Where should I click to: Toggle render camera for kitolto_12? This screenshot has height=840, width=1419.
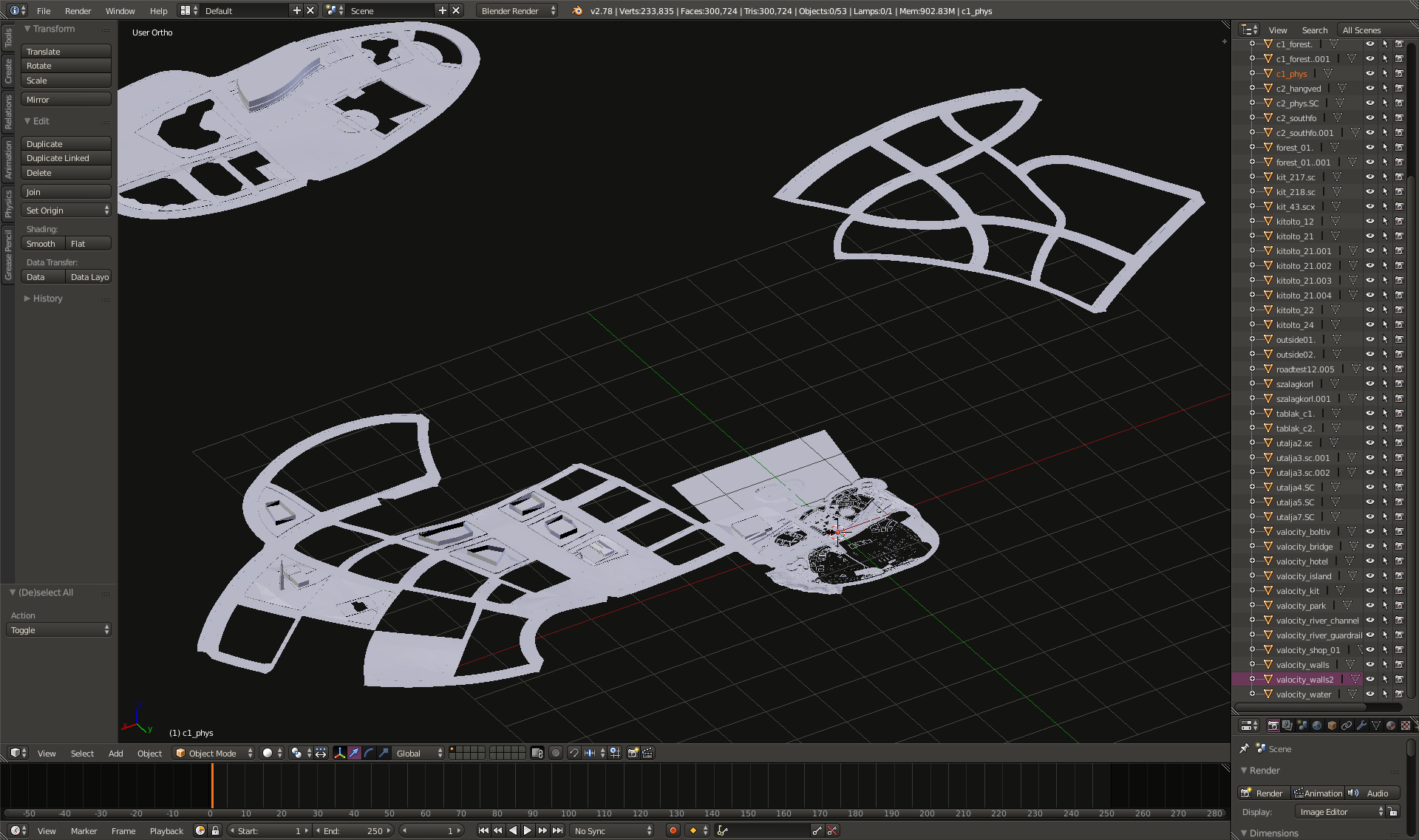point(1399,222)
